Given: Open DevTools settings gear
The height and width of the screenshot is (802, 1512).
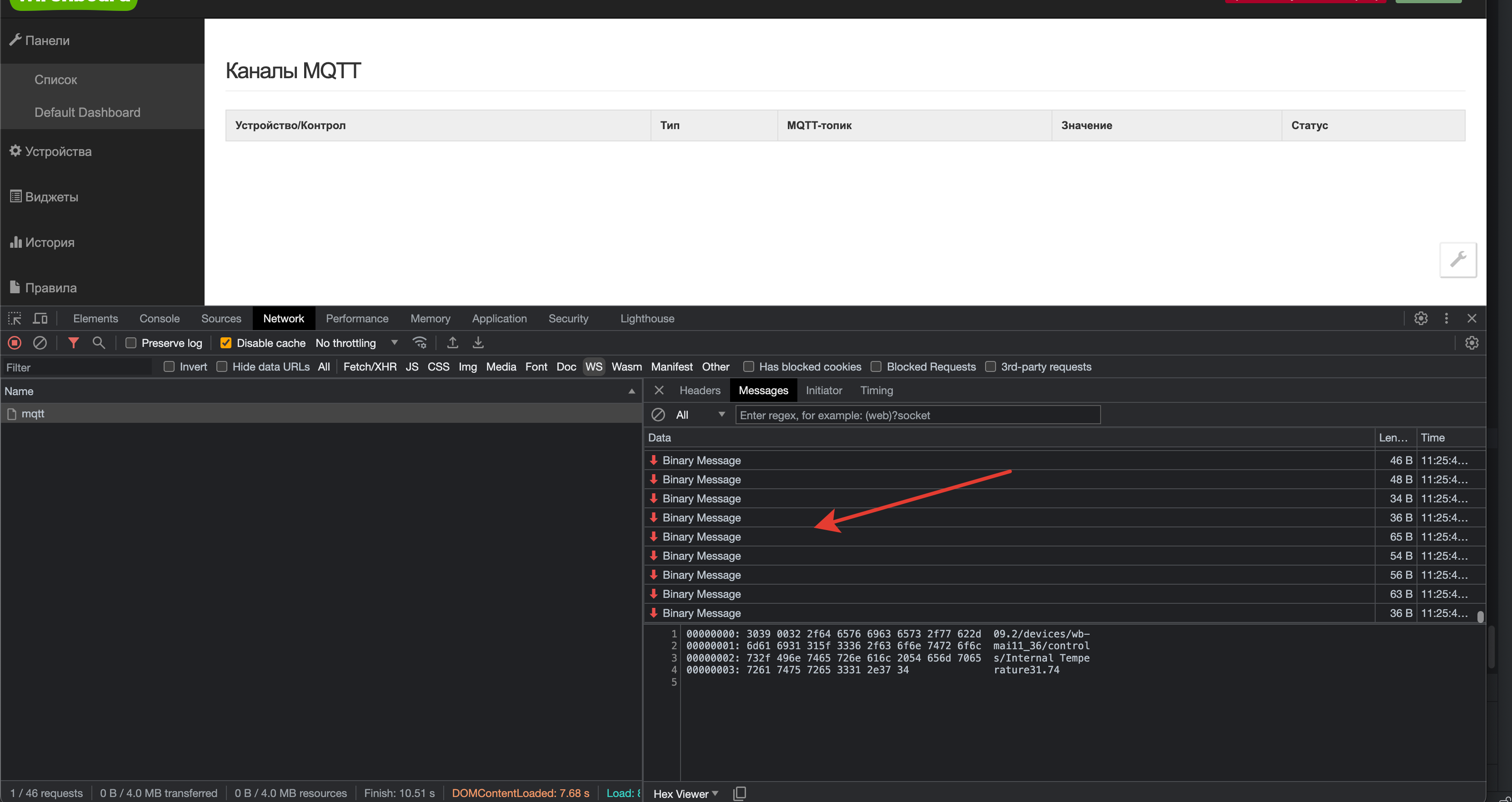Looking at the screenshot, I should pos(1421,318).
